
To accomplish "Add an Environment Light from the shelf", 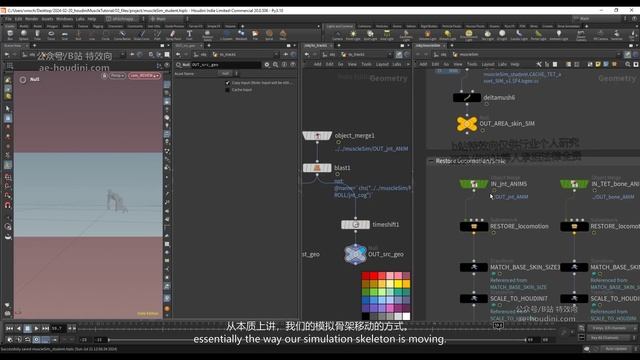I will pos(469,35).
